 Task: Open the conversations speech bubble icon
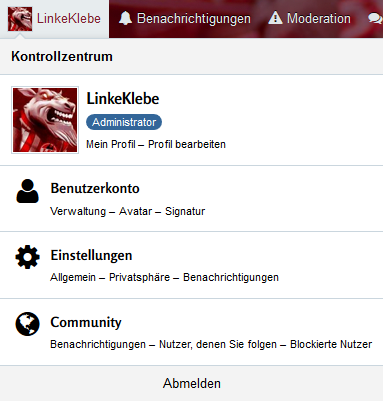pyautogui.click(x=376, y=18)
